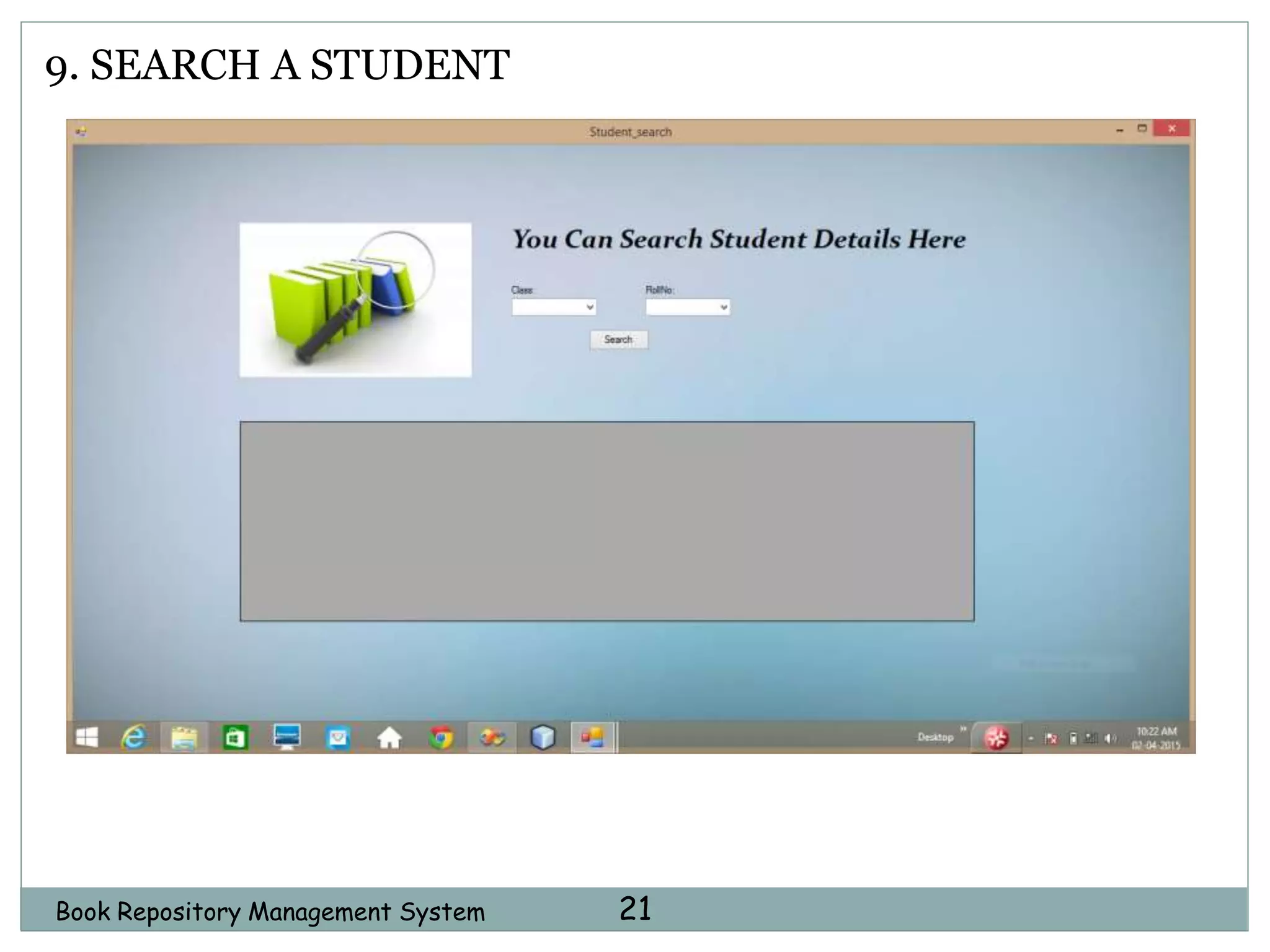Viewport: 1270px width, 952px height.
Task: Open the Windows Store taskbar icon
Action: pyautogui.click(x=235, y=738)
